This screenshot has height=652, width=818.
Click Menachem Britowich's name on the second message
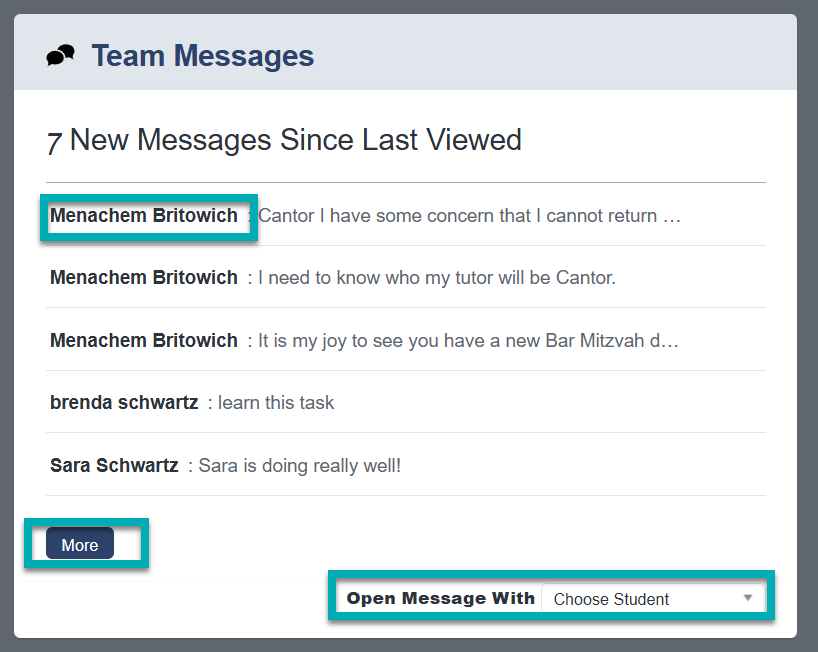[143, 277]
